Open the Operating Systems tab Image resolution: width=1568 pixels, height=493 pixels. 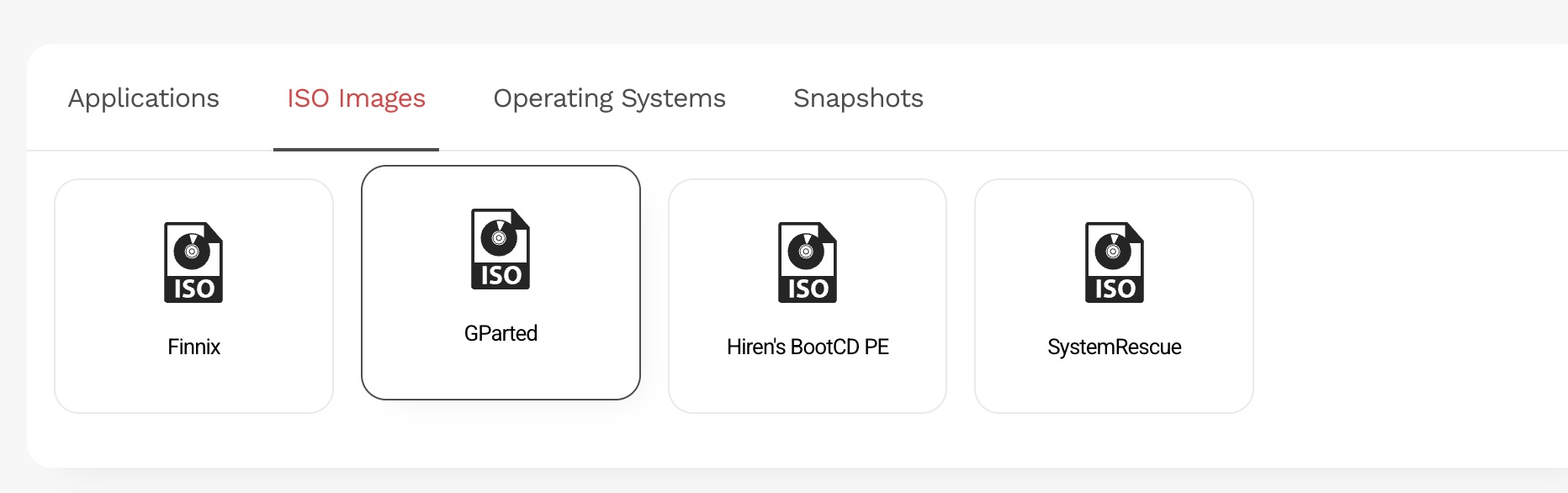point(609,98)
